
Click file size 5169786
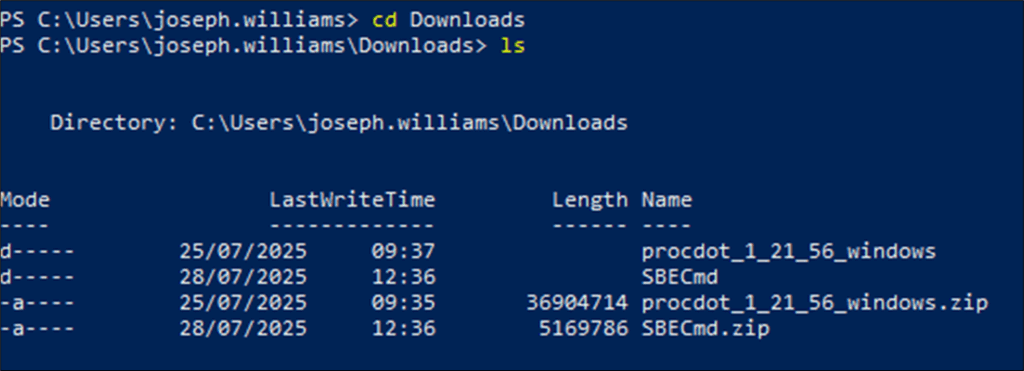(x=583, y=329)
